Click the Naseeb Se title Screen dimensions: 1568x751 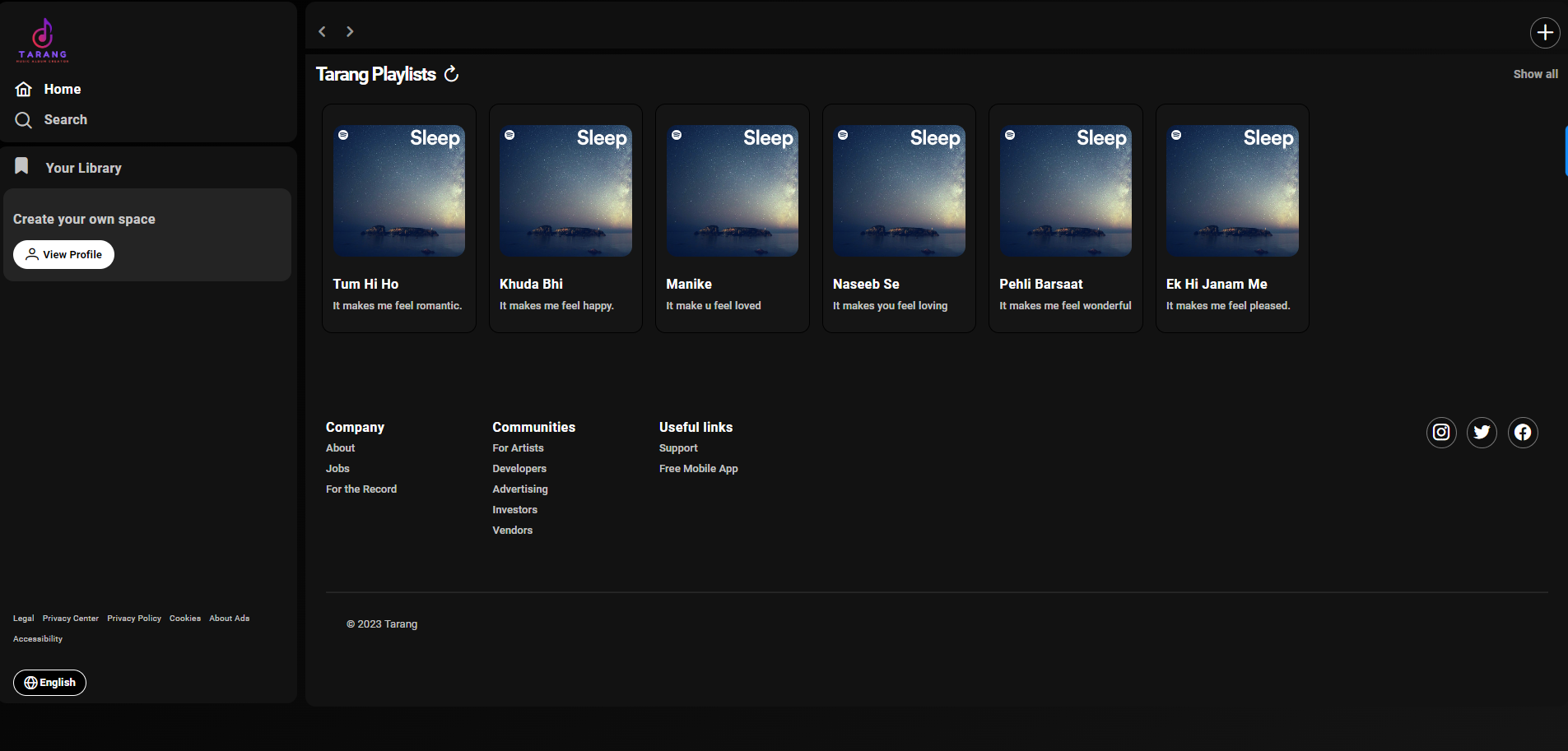(866, 284)
